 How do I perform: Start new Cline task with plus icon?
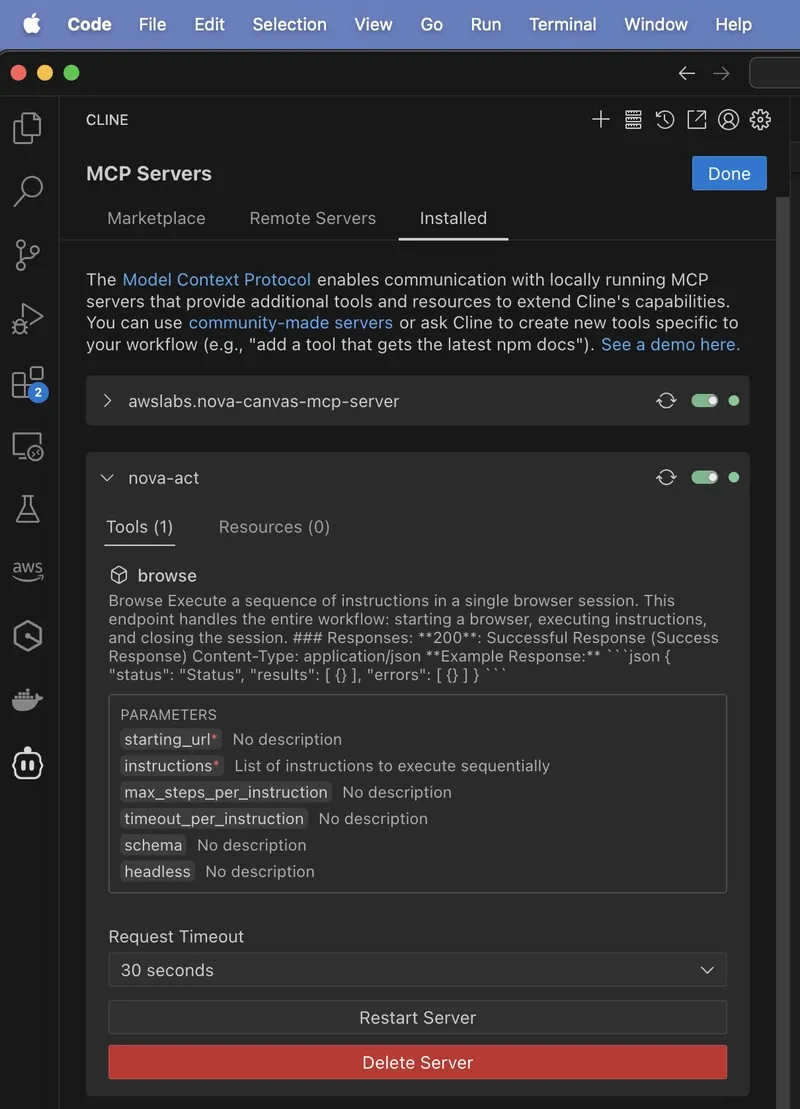point(600,120)
